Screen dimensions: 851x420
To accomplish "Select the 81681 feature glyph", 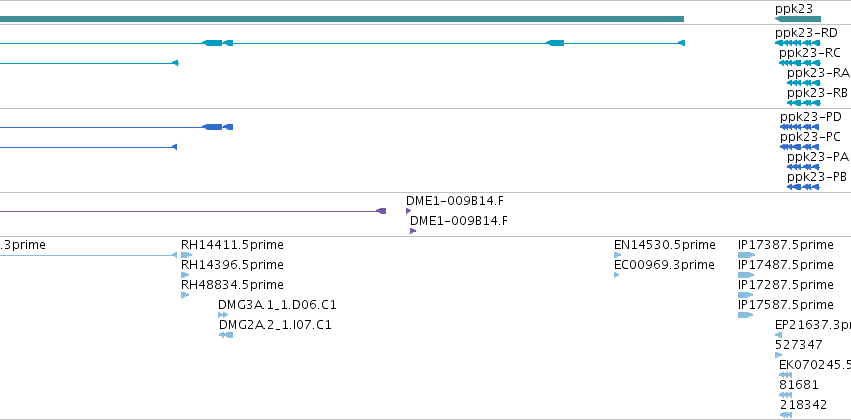I will (x=785, y=396).
